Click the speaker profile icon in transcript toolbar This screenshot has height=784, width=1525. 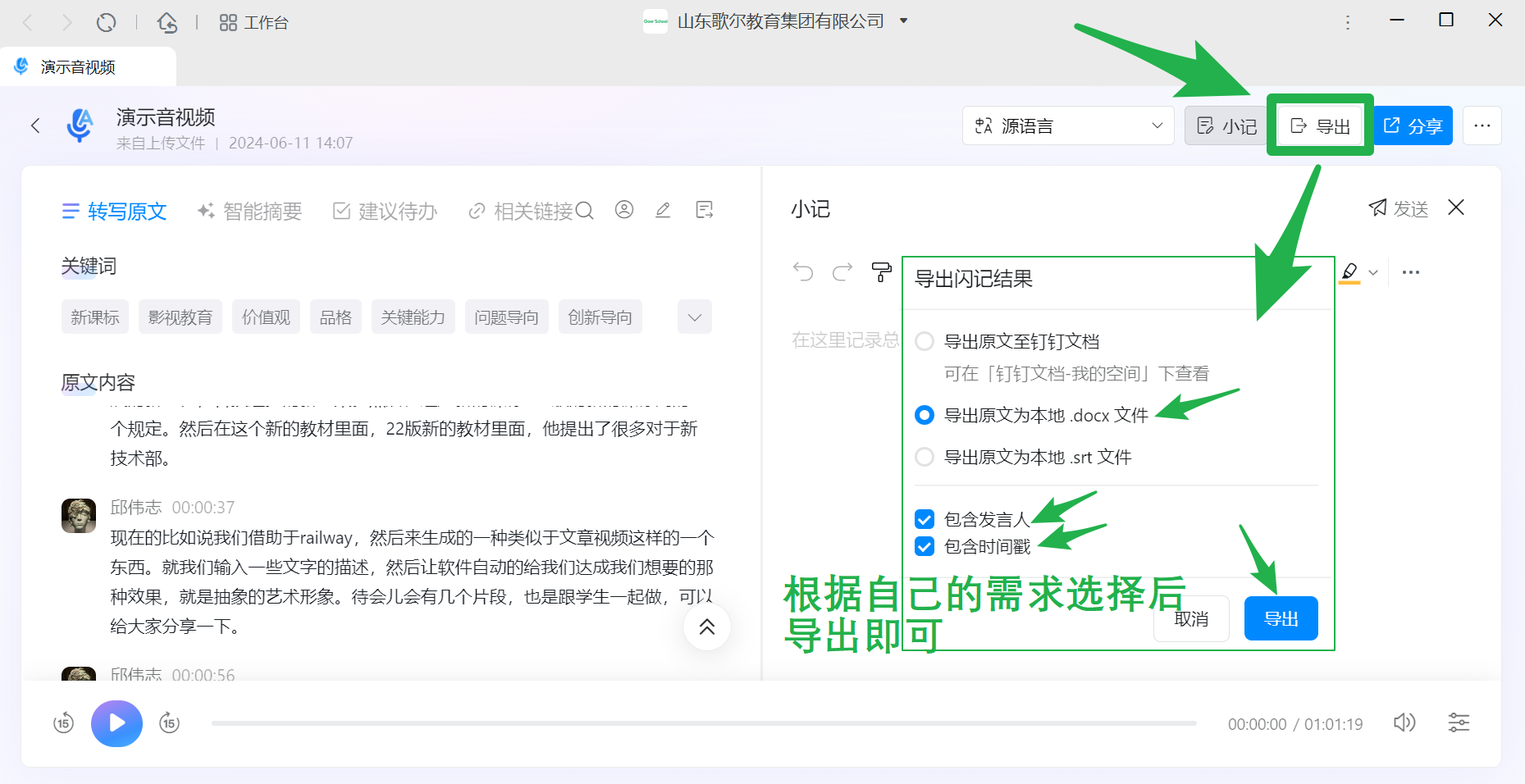coord(624,210)
